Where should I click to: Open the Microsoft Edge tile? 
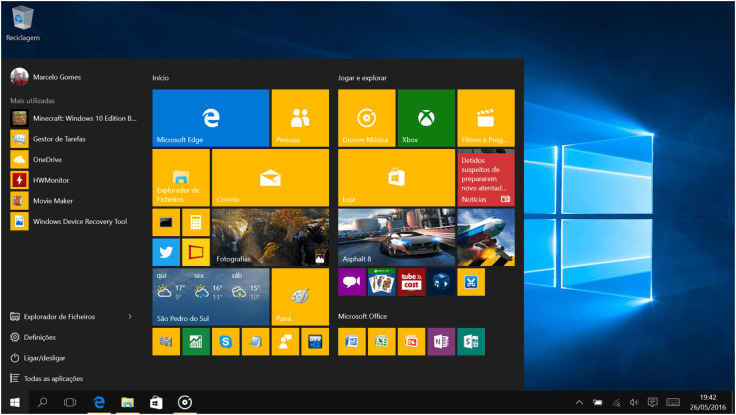[211, 118]
